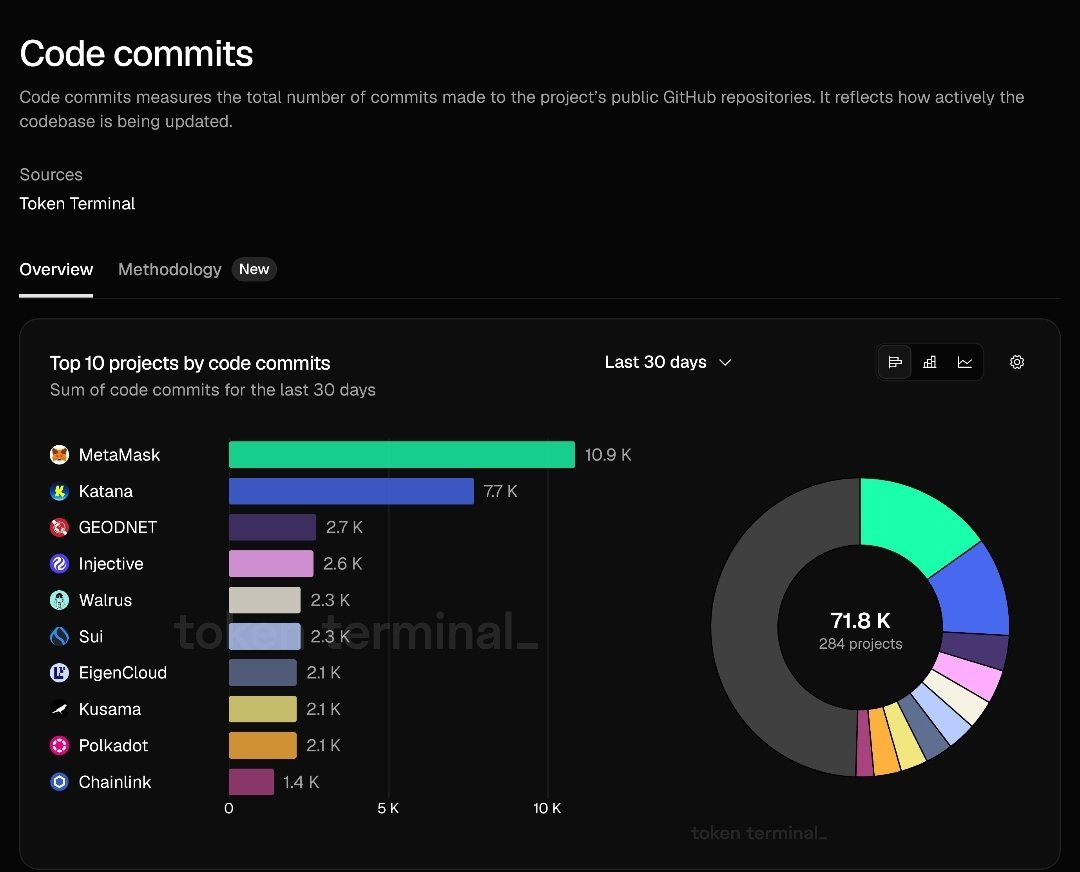Select the horizontal bar chart view icon
The image size is (1080, 872).
coord(895,362)
